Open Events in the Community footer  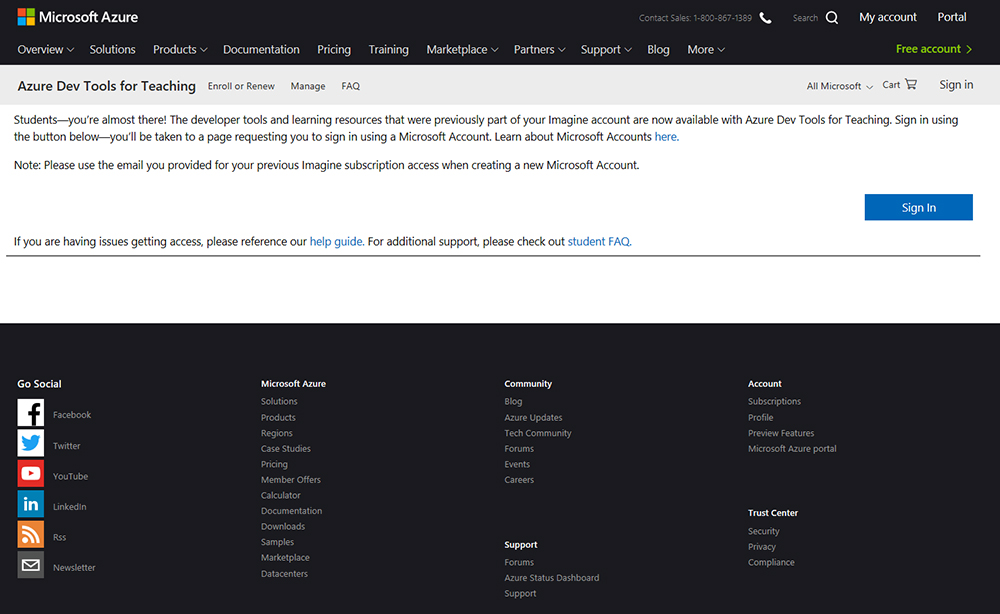click(517, 464)
